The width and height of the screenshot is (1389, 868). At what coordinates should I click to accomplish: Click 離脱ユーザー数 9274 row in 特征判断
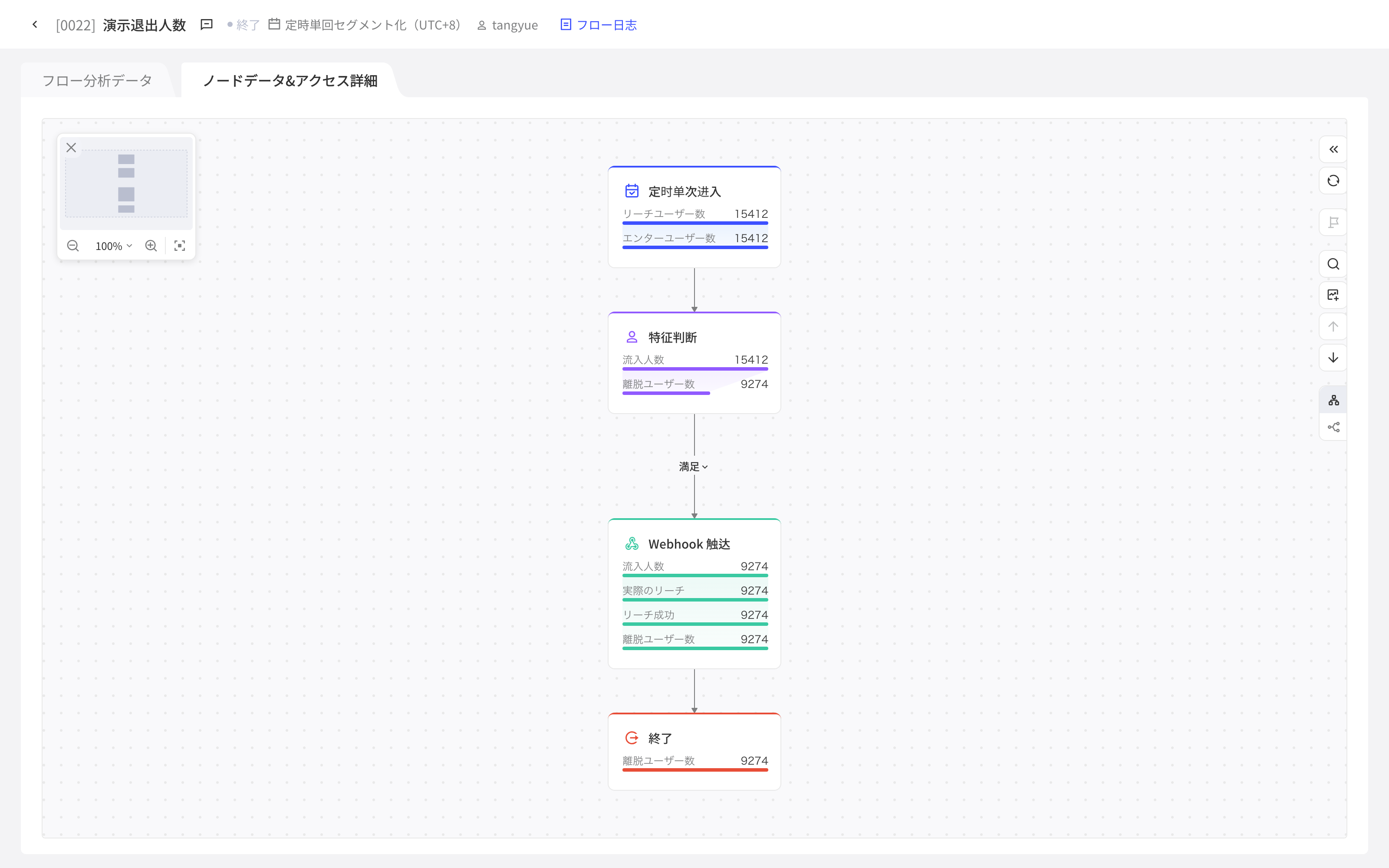click(x=694, y=385)
